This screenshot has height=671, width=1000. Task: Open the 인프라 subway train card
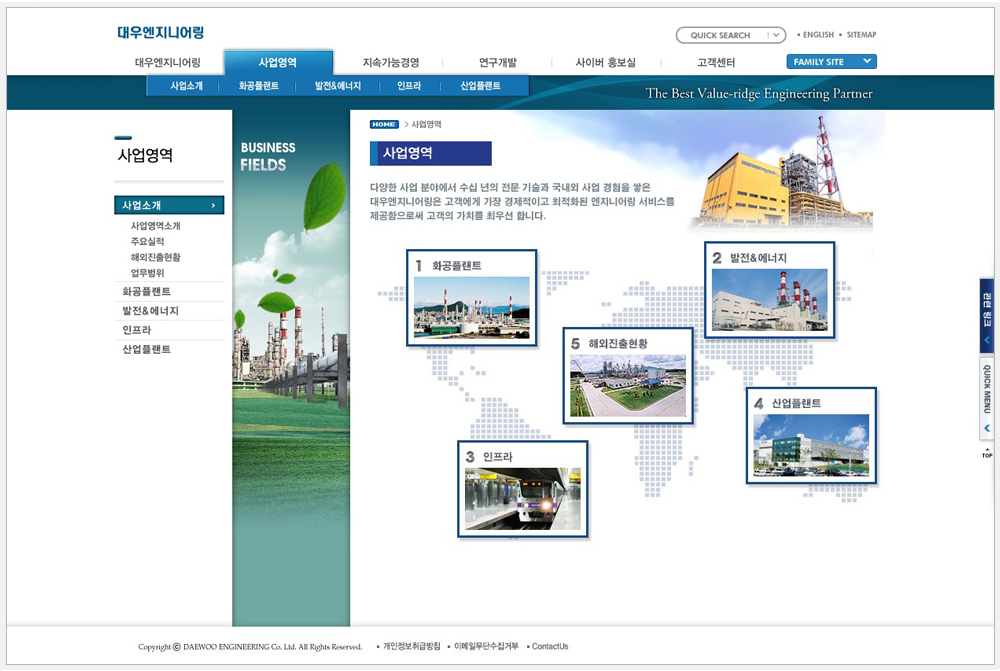tap(520, 489)
